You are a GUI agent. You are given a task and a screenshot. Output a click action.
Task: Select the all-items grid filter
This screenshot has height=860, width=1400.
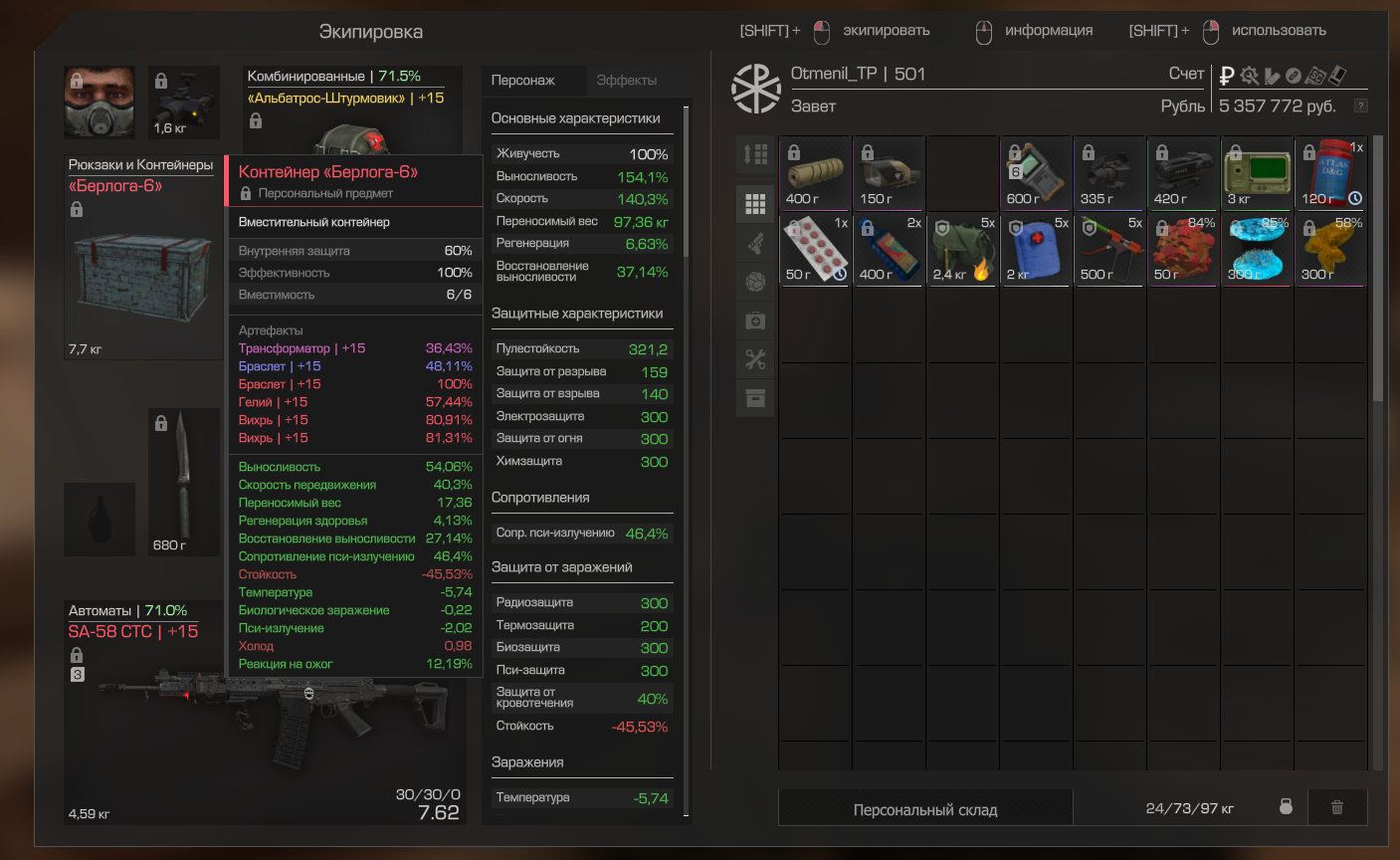click(x=755, y=203)
